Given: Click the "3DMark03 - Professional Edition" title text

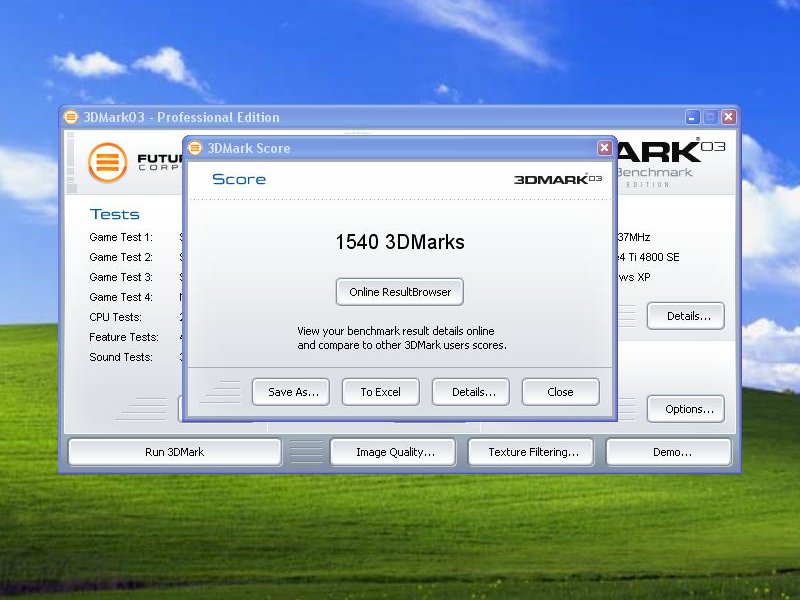Looking at the screenshot, I should point(182,117).
